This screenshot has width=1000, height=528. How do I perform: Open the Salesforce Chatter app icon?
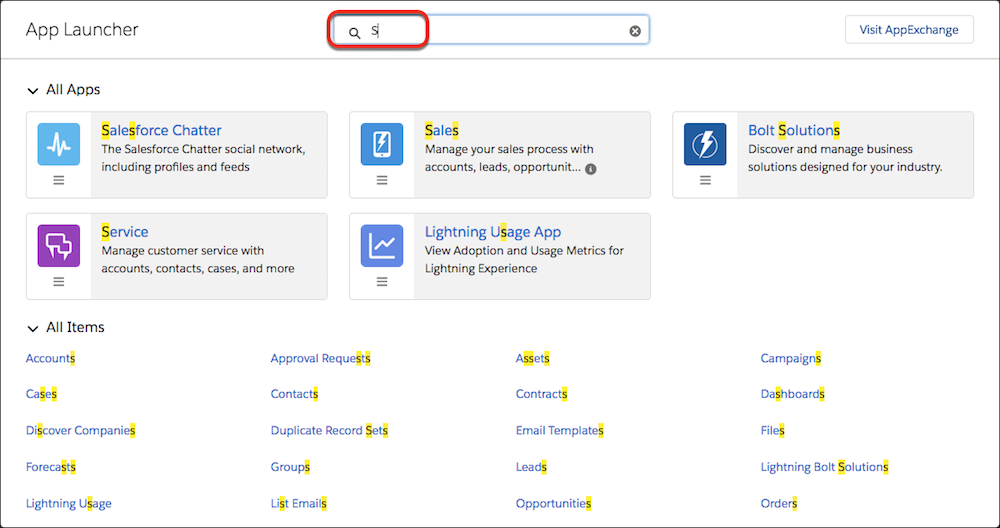(x=59, y=144)
